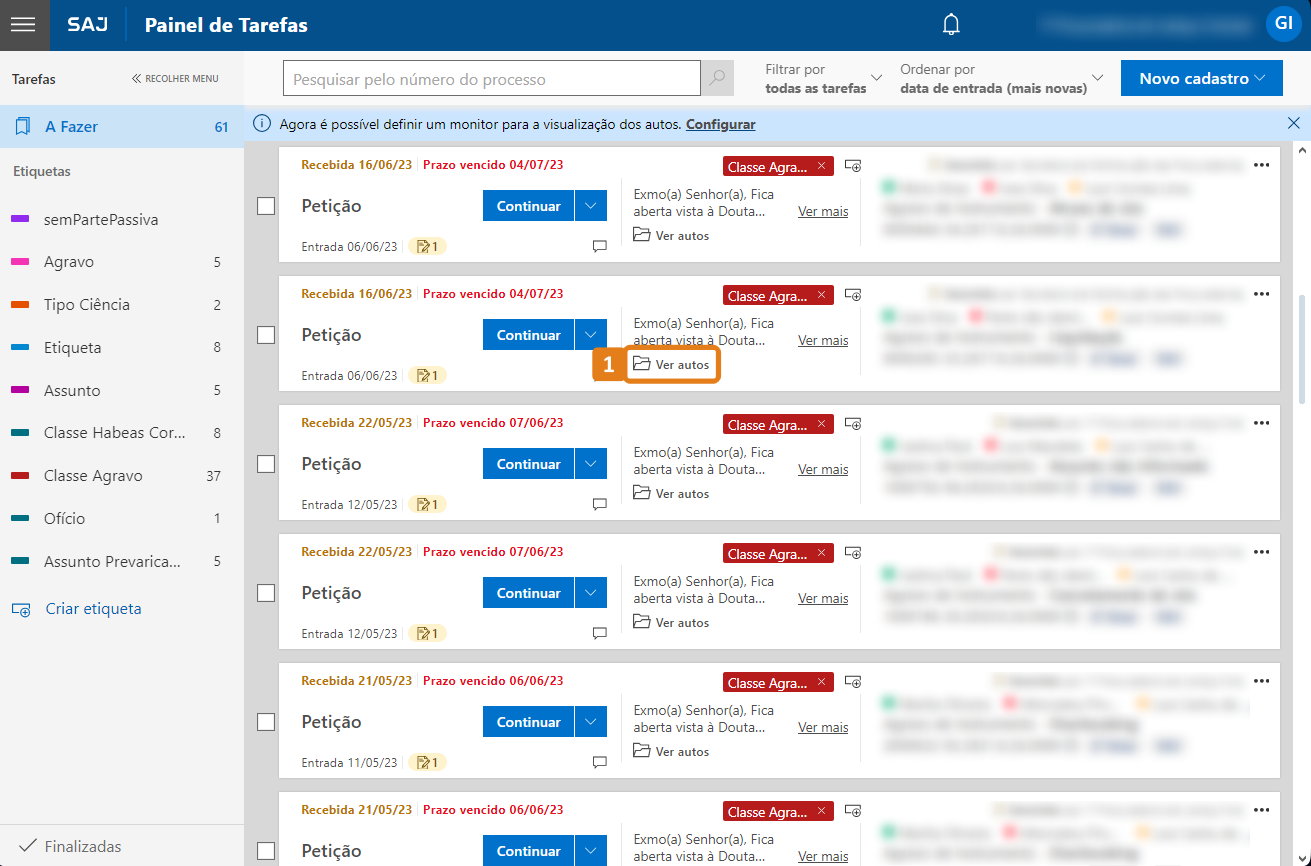This screenshot has height=866, width=1311.
Task: Check the fifth Petição task received 21/05/23
Action: [x=266, y=722]
